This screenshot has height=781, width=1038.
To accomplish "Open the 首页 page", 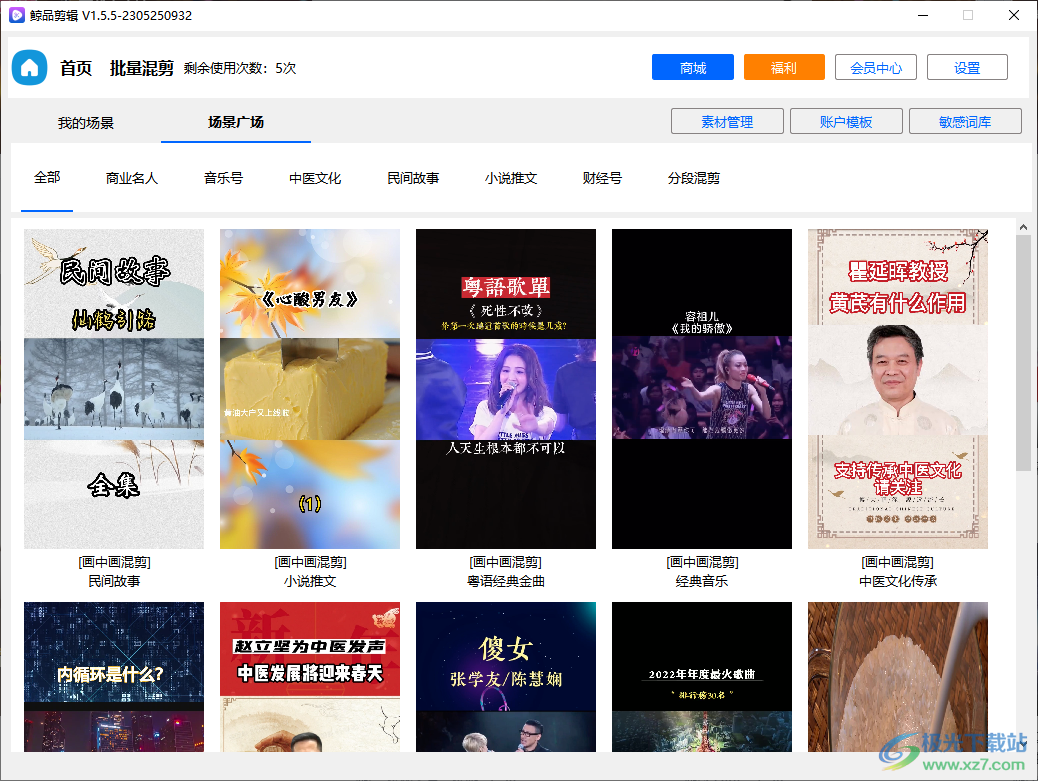I will (76, 68).
